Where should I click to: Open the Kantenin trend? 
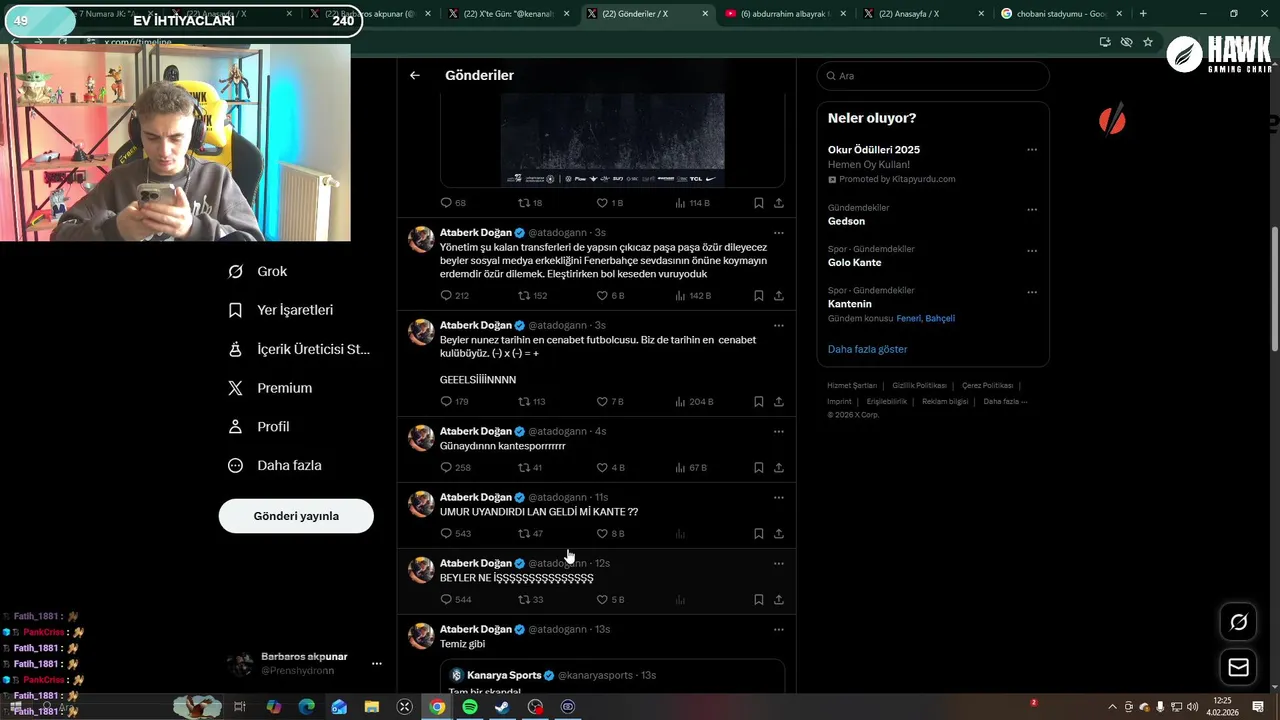(850, 304)
